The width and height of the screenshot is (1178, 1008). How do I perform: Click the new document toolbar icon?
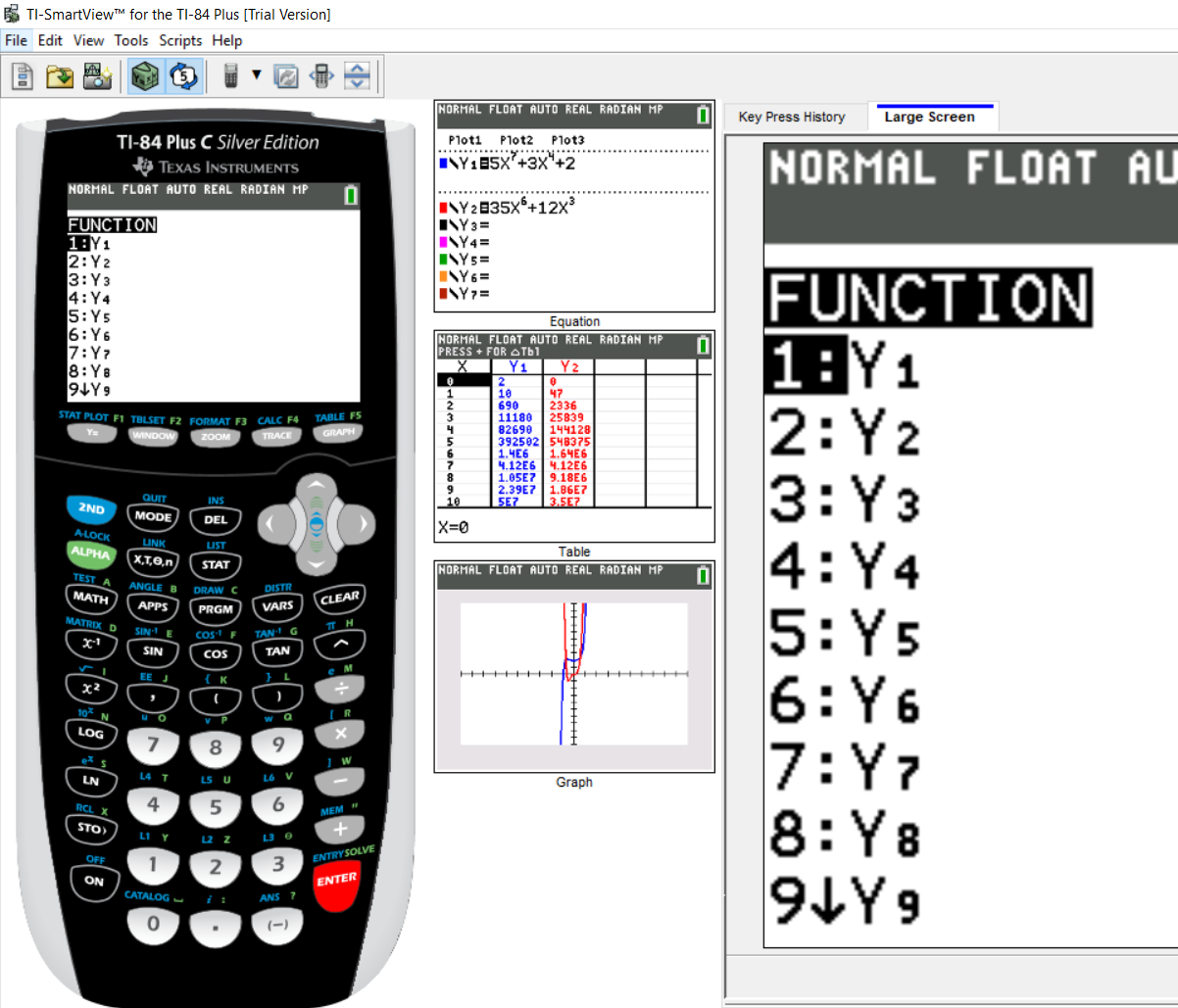[23, 75]
